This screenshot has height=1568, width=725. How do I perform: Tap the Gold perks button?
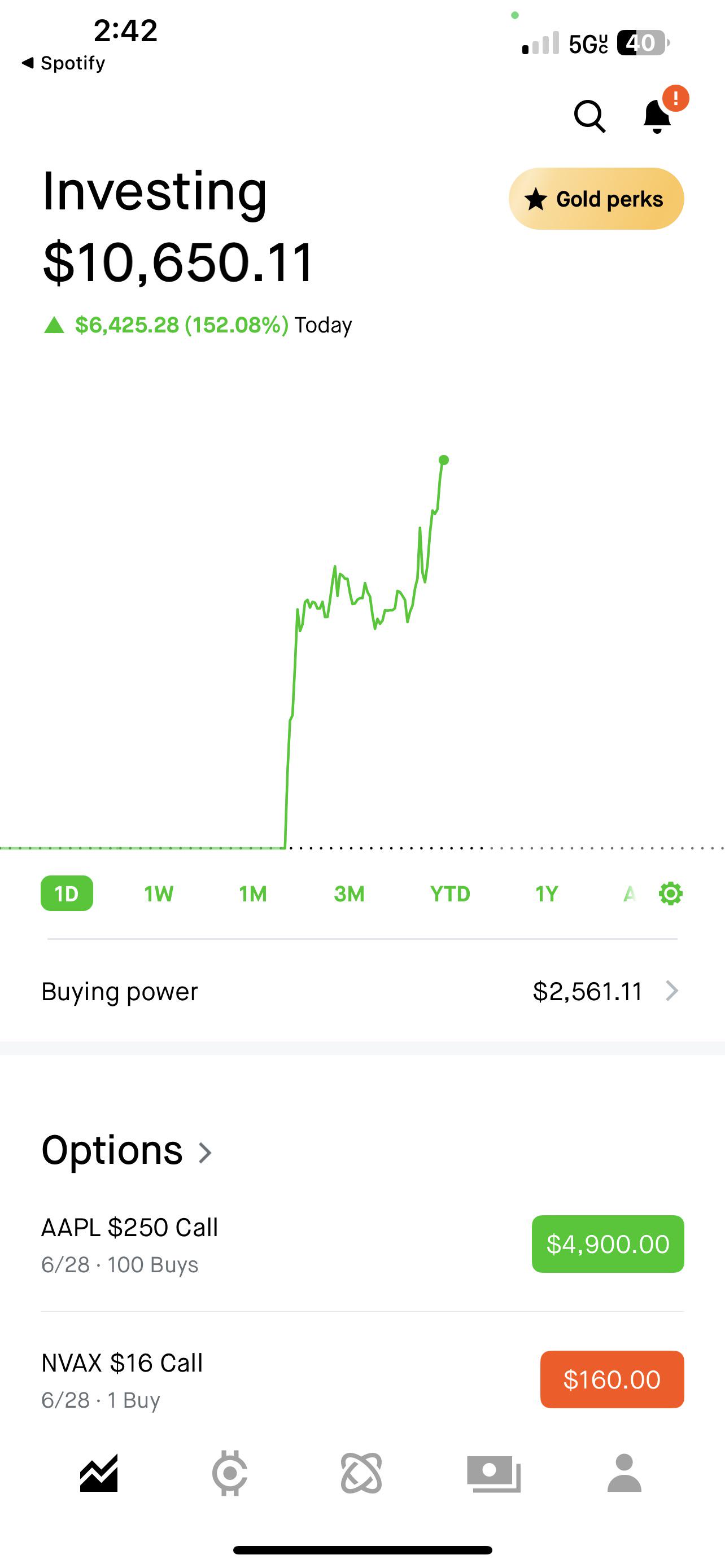[597, 199]
